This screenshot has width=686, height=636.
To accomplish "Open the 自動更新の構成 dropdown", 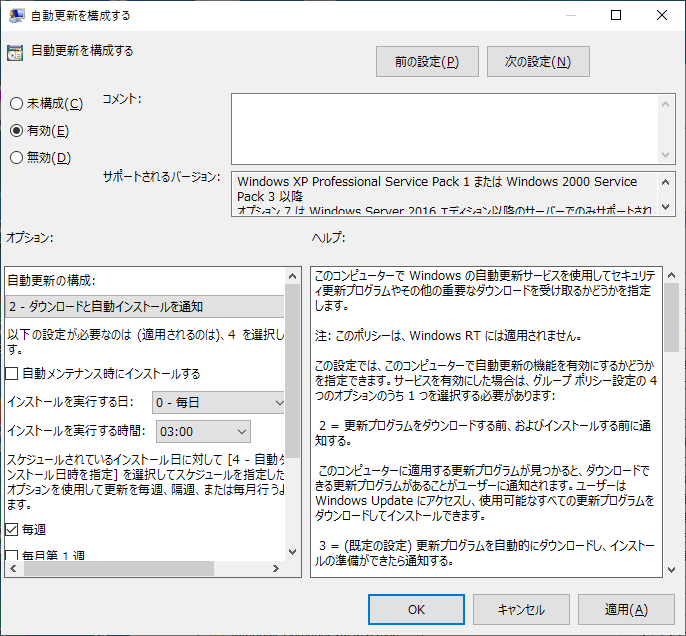I will [145, 307].
